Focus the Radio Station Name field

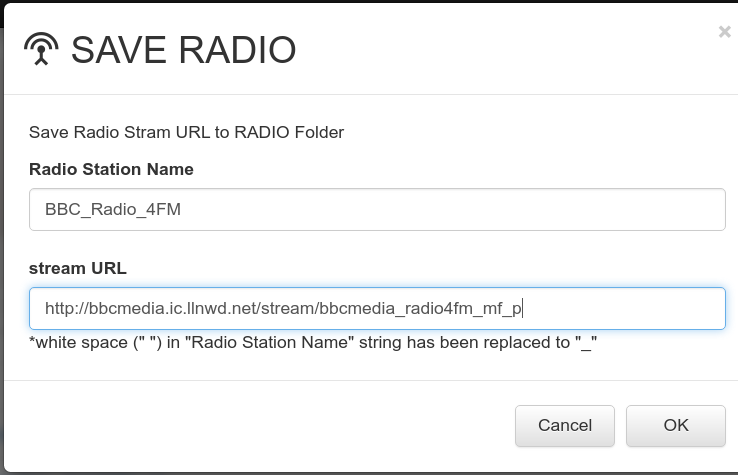pyautogui.click(x=377, y=209)
